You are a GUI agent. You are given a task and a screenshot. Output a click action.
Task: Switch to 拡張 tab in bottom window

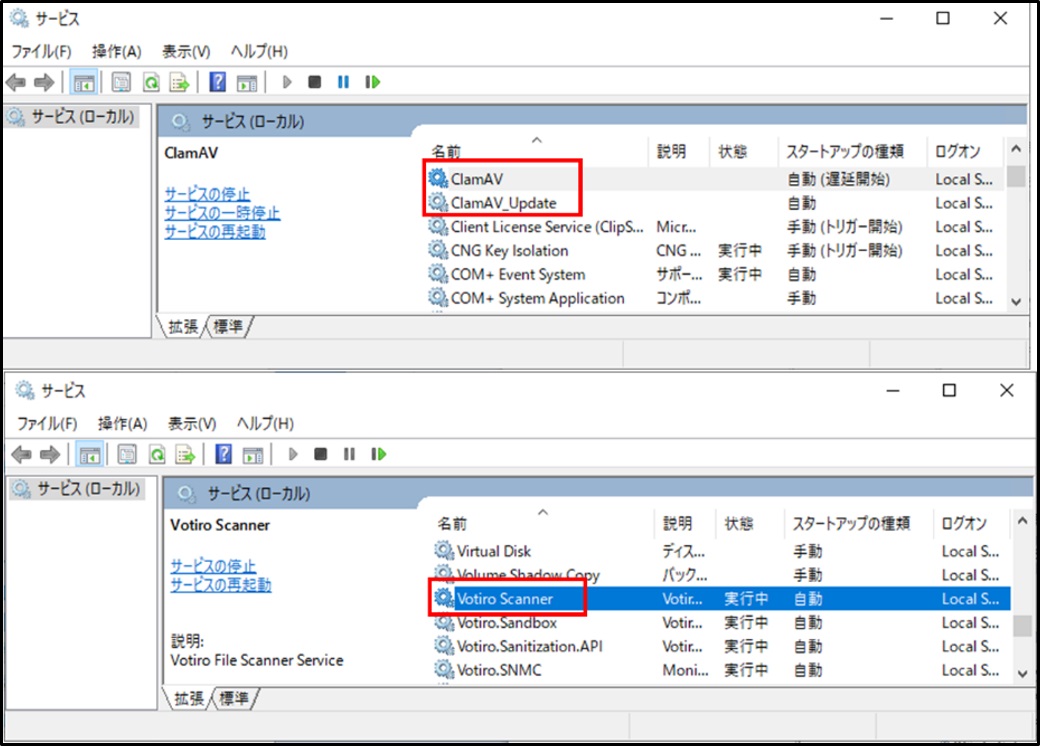pos(188,698)
